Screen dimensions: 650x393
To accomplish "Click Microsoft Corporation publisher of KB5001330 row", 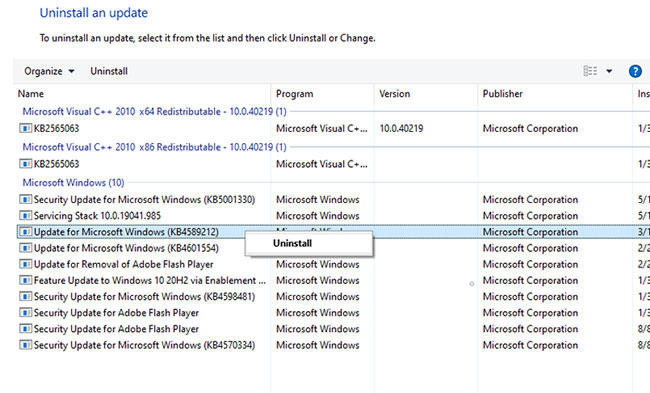I will 530,200.
